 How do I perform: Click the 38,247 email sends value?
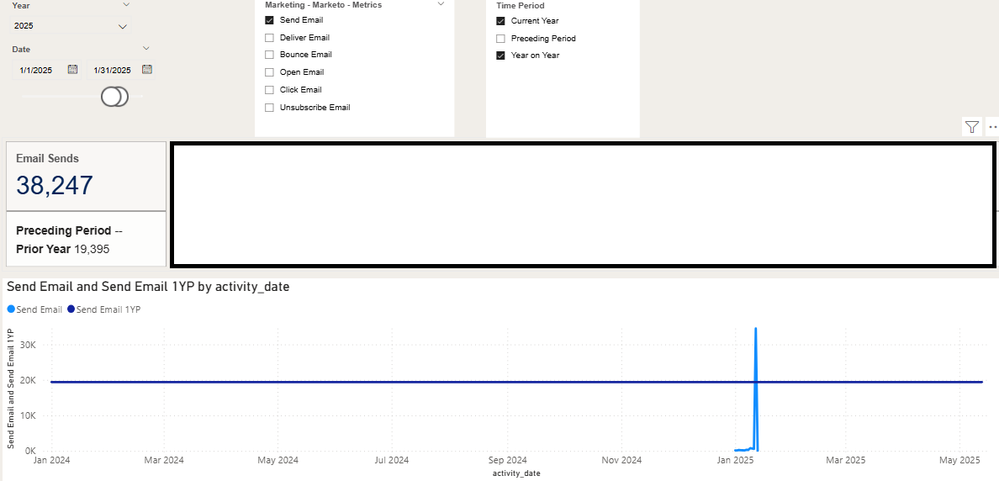click(55, 185)
